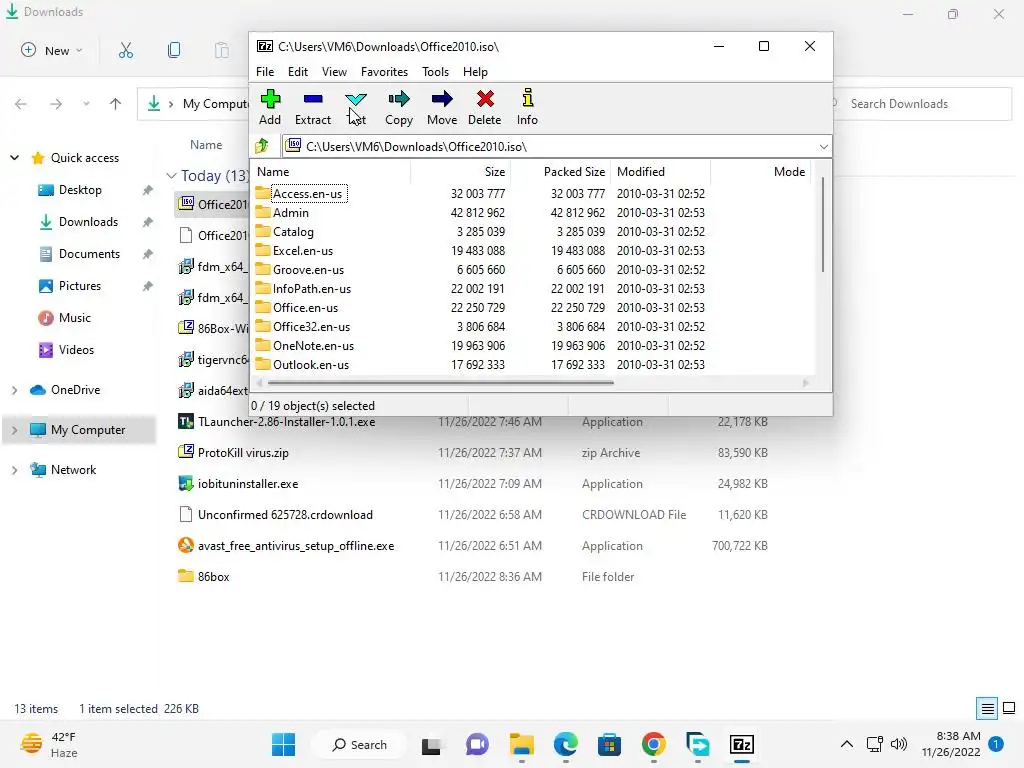Select the Groove.en-us folder
This screenshot has width=1024, height=768.
308,269
